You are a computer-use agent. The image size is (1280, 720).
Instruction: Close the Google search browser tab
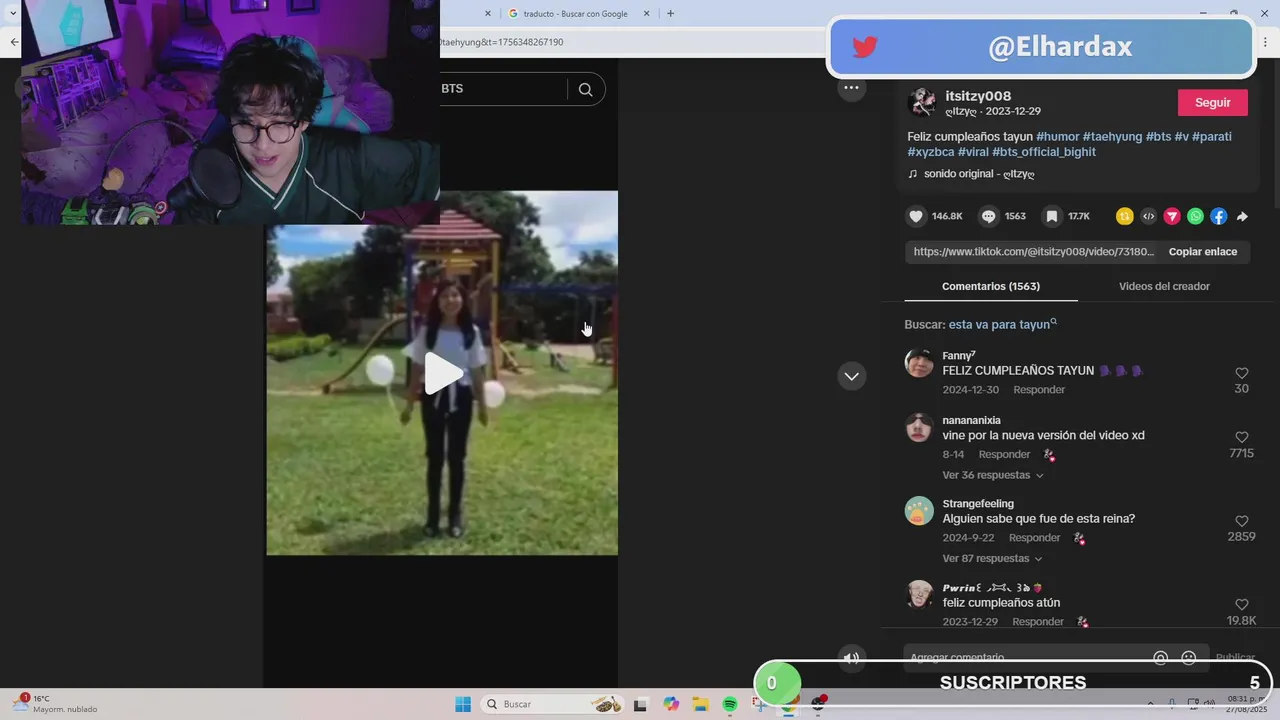[646, 14]
